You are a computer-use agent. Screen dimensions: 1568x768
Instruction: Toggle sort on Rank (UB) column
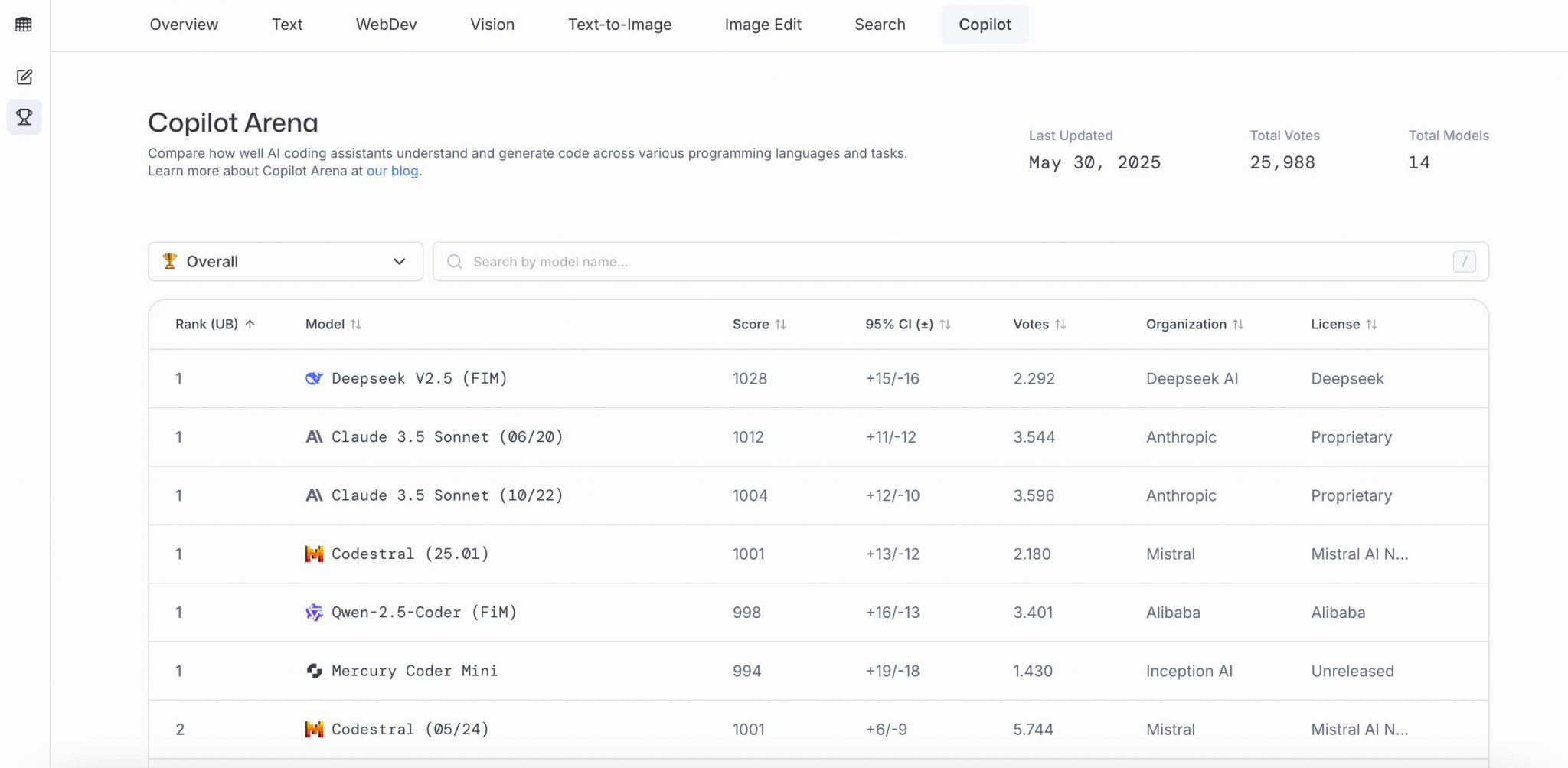click(x=214, y=325)
